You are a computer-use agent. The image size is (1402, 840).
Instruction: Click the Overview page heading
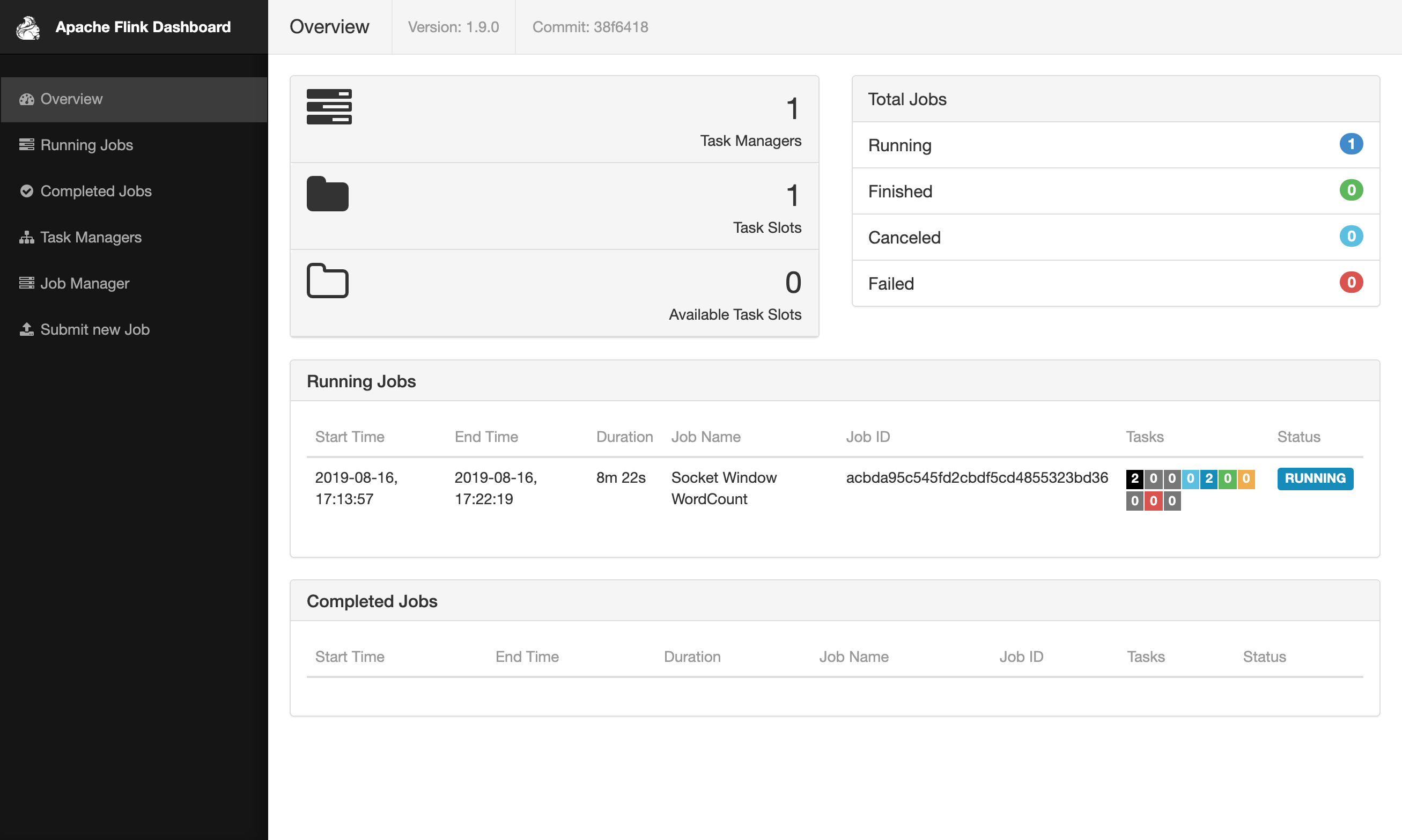point(329,27)
